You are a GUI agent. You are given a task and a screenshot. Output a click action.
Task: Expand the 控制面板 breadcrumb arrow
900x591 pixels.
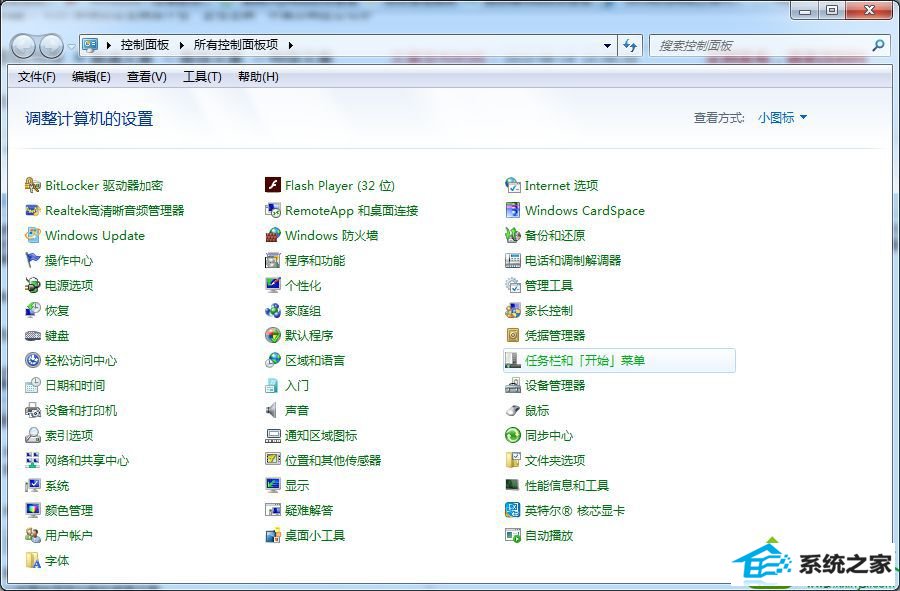coord(181,45)
